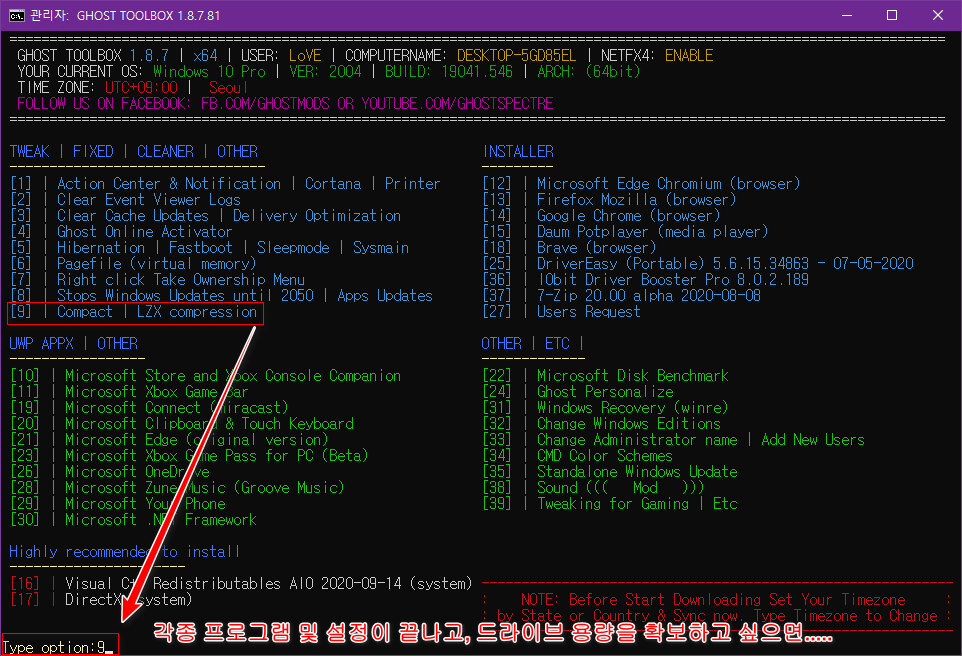
Task: Click the 'Seoul' time zone city text
Action: pos(228,87)
